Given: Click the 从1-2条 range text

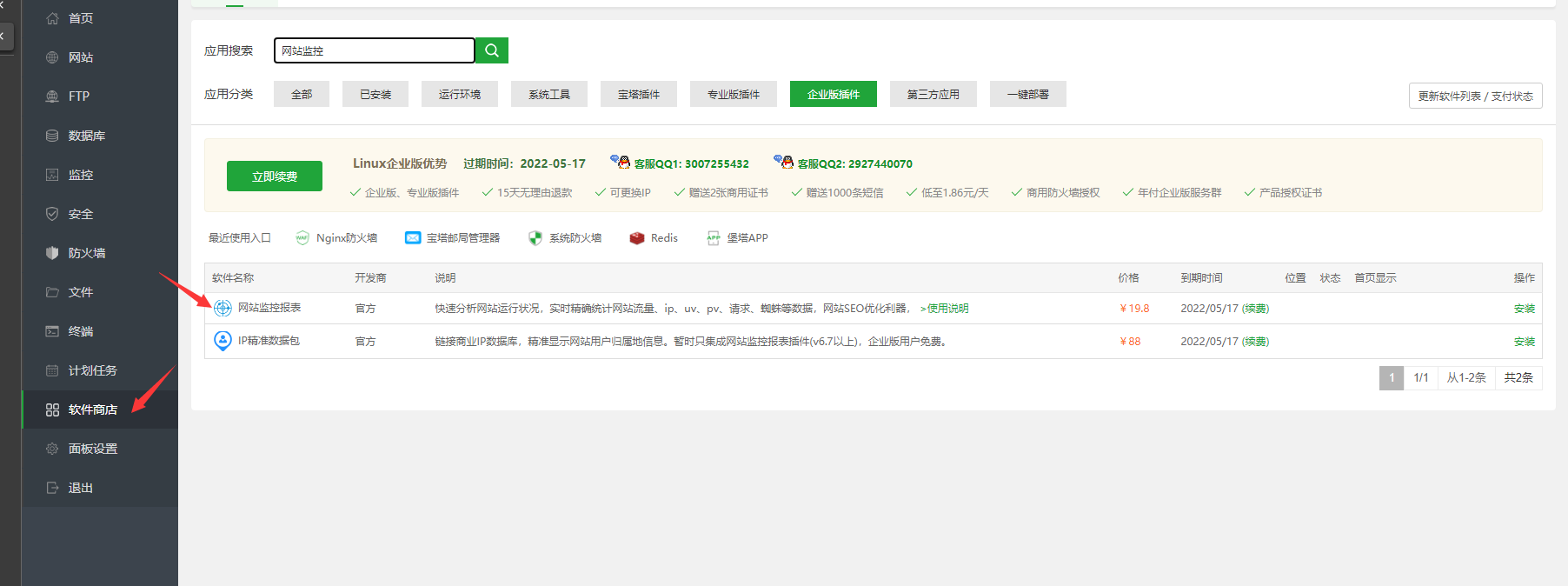Looking at the screenshot, I should (x=1466, y=377).
